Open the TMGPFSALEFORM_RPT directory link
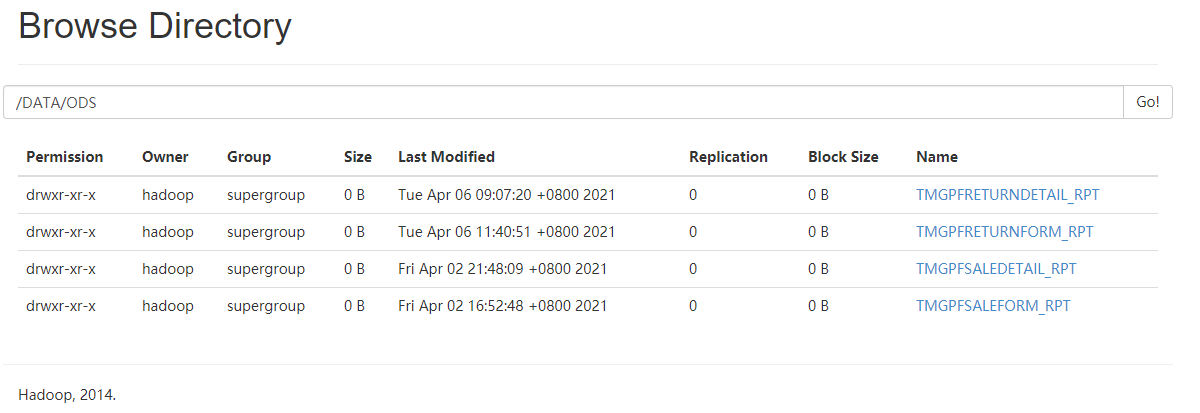 (993, 306)
